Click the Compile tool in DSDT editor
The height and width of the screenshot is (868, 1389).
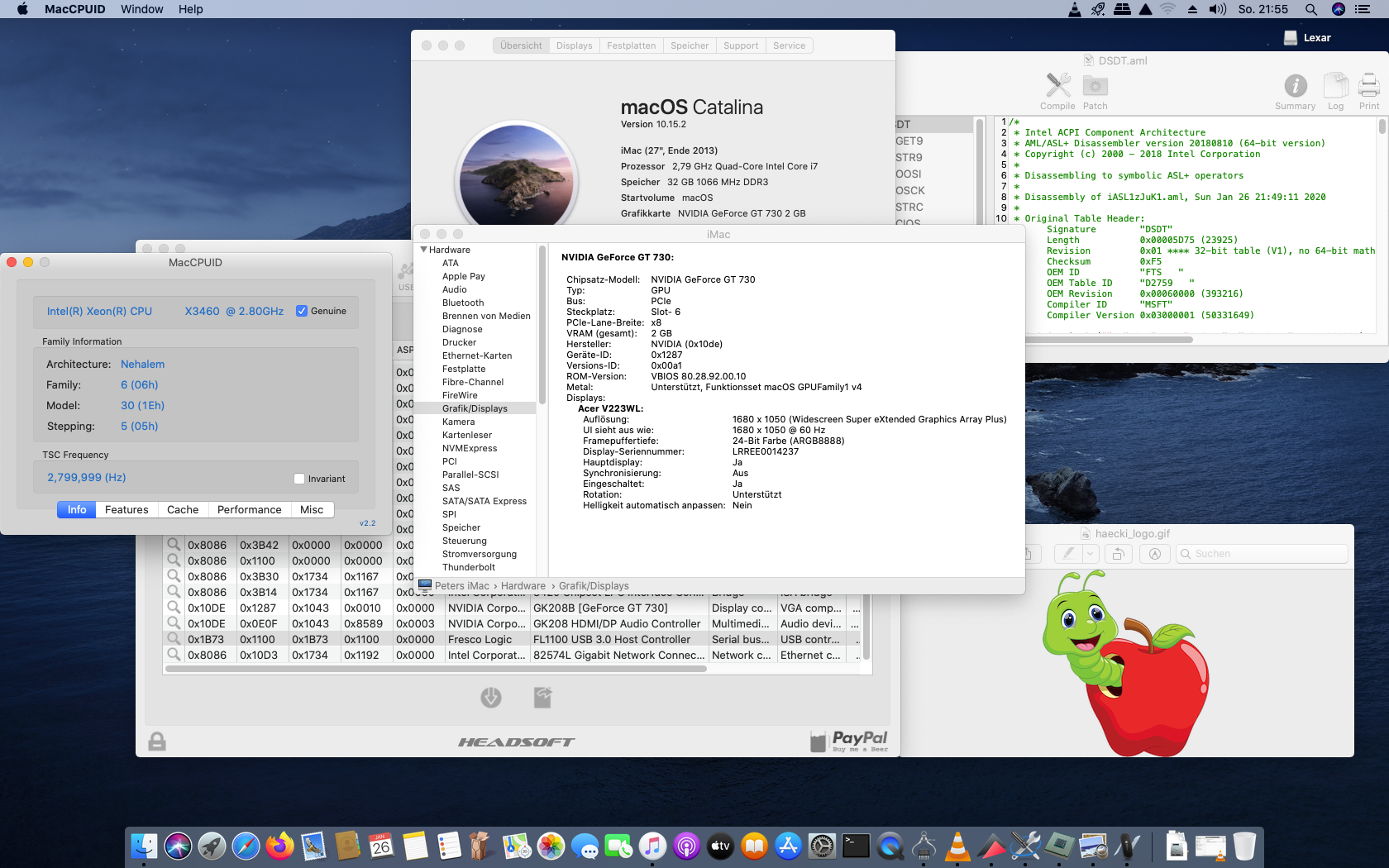[1057, 86]
